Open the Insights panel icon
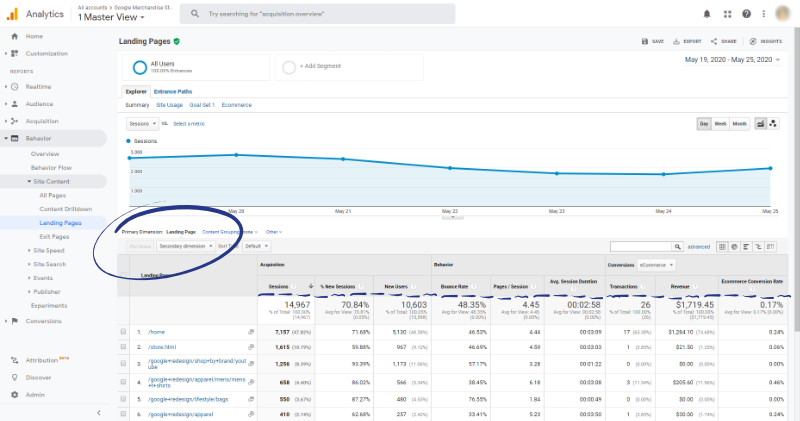This screenshot has width=800, height=421. [753, 41]
